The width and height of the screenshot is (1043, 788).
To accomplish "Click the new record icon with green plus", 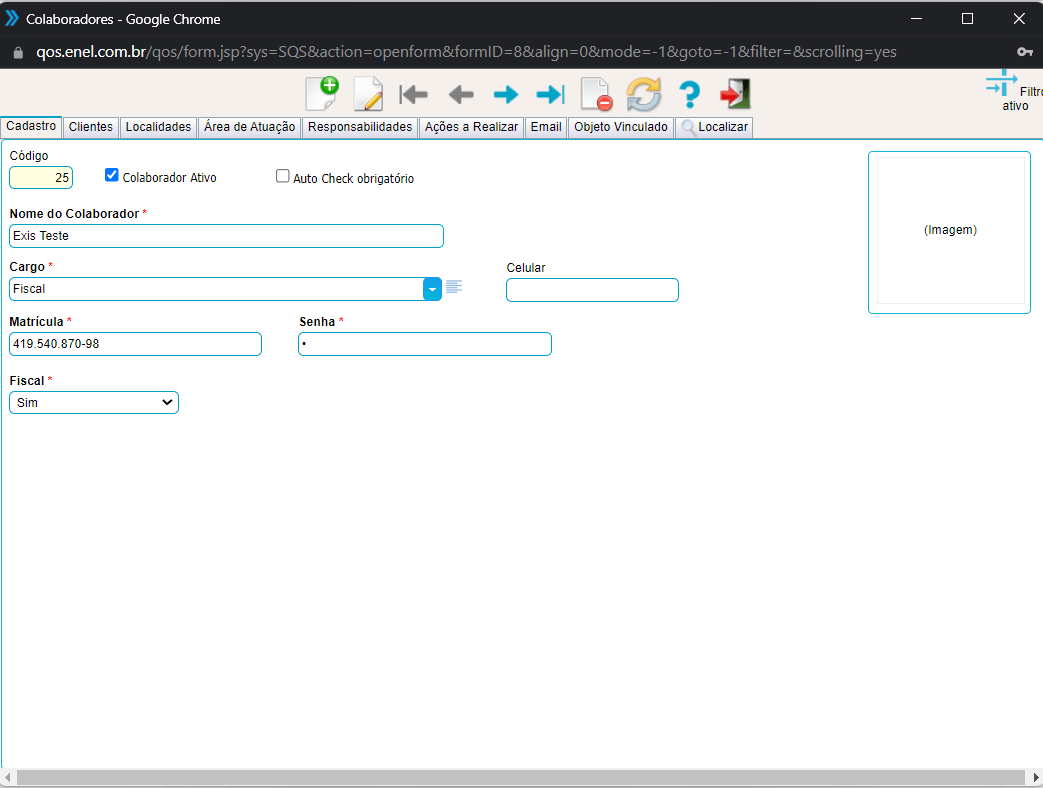I will 322,94.
